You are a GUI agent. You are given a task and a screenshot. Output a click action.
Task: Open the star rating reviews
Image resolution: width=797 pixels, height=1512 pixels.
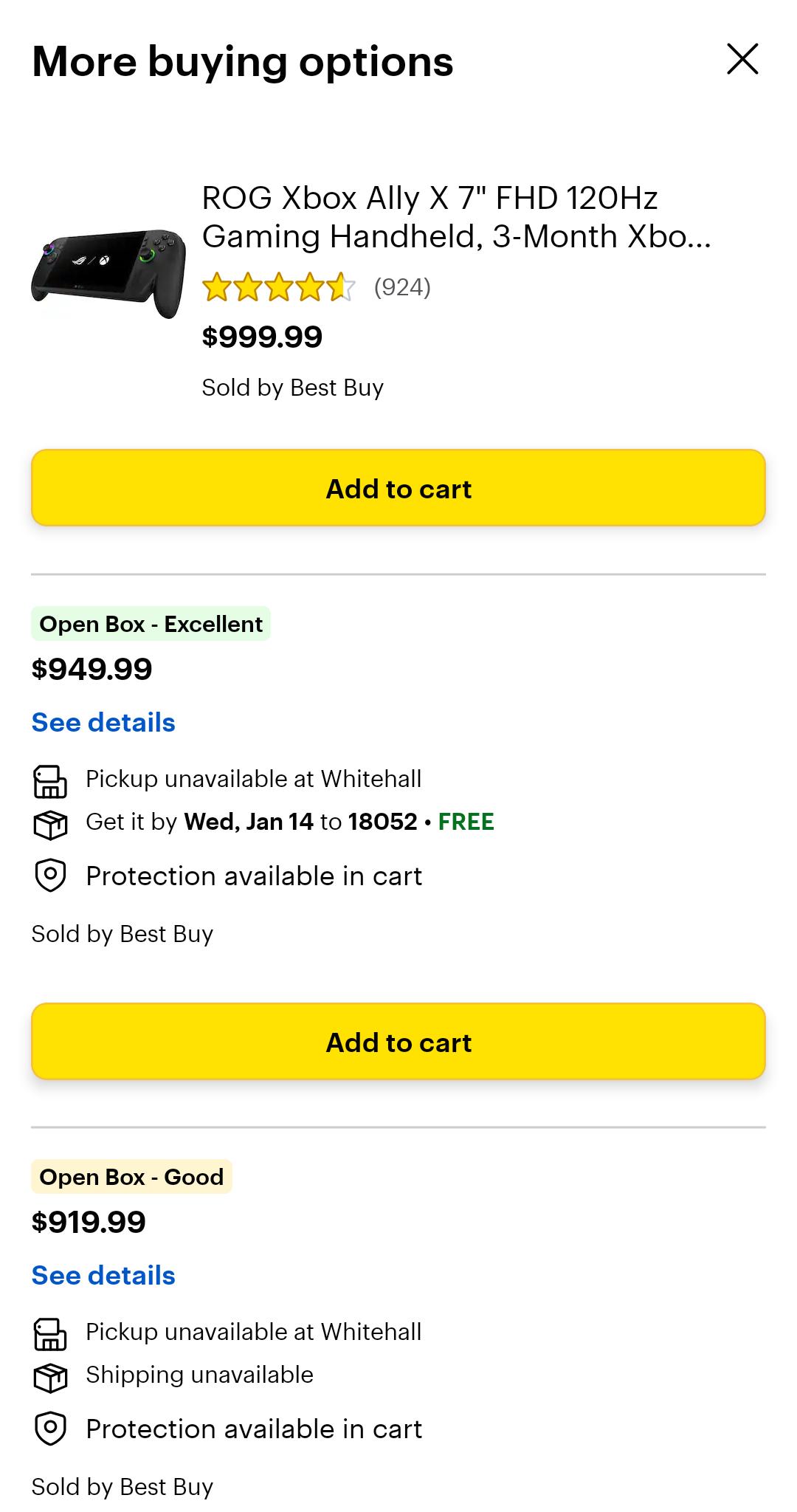[x=279, y=287]
